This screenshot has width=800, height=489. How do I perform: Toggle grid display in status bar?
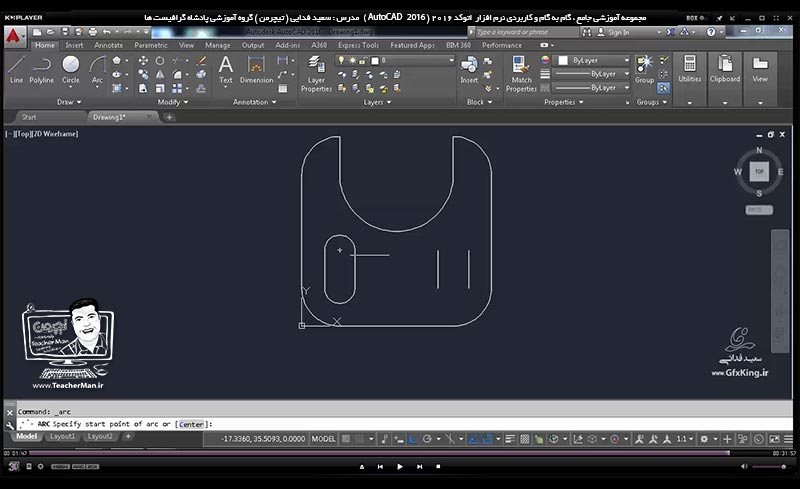(x=346, y=439)
